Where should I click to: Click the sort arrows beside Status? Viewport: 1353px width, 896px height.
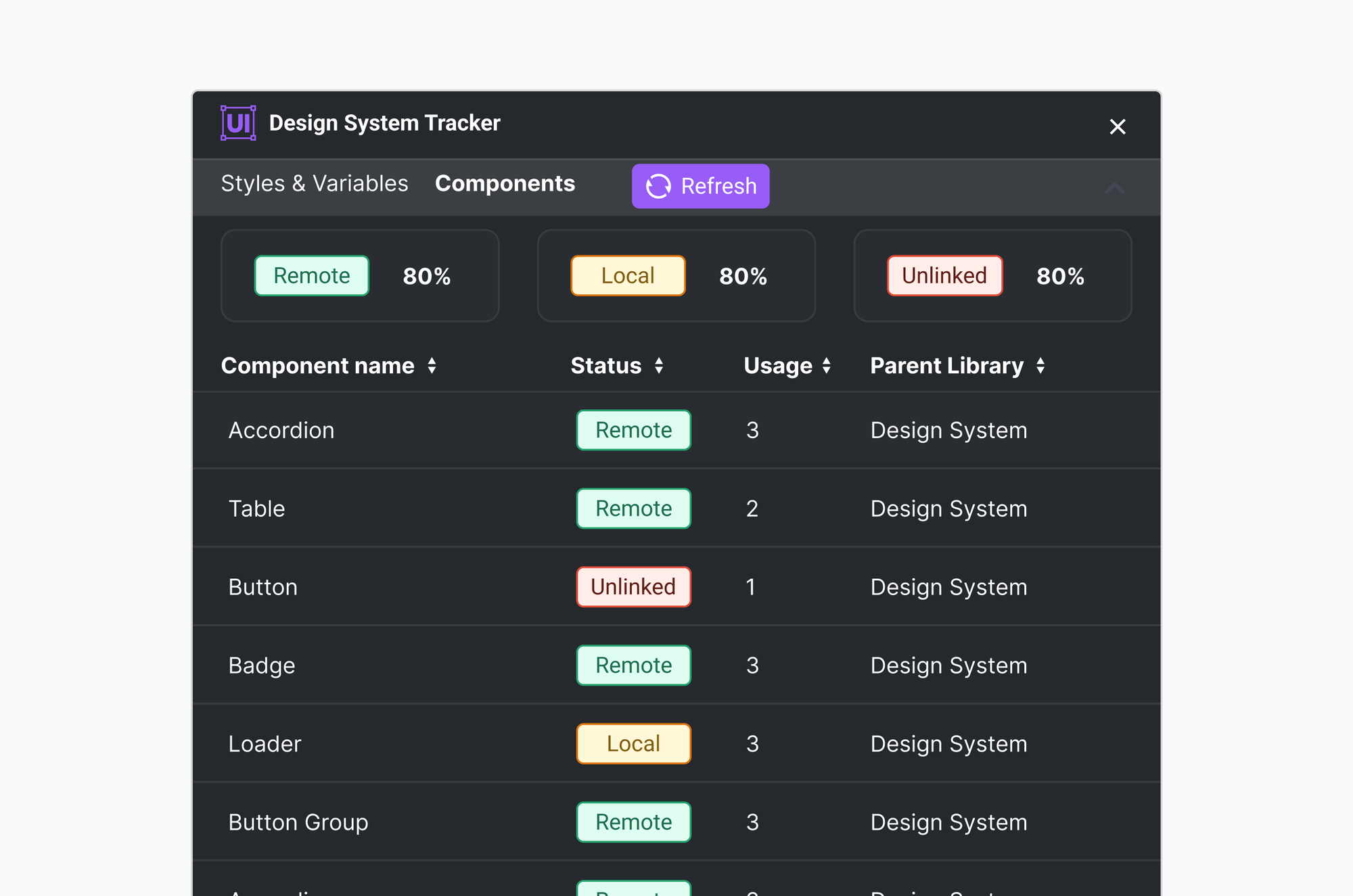point(660,365)
